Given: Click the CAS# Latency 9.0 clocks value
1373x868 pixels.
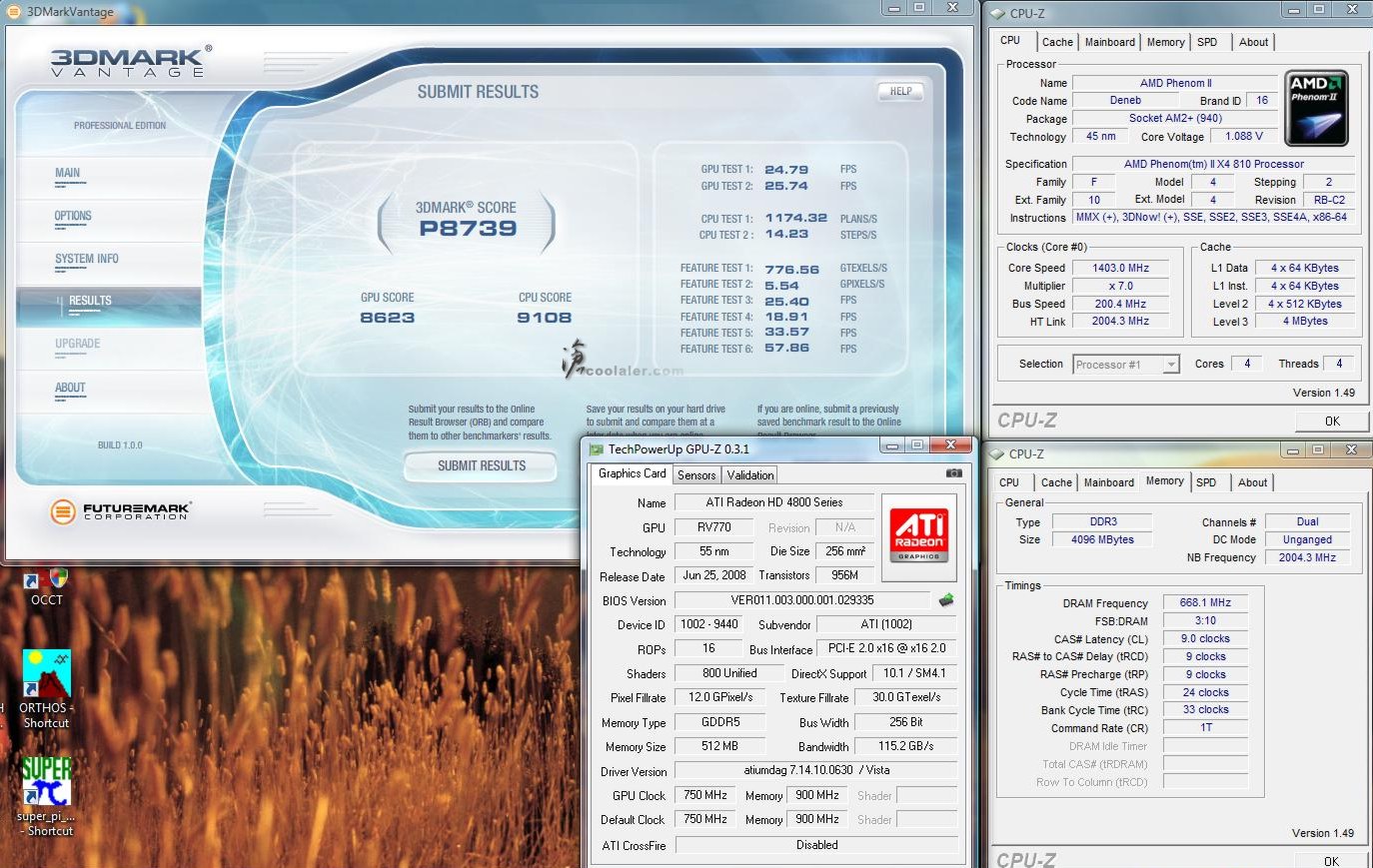Looking at the screenshot, I should click(1205, 638).
